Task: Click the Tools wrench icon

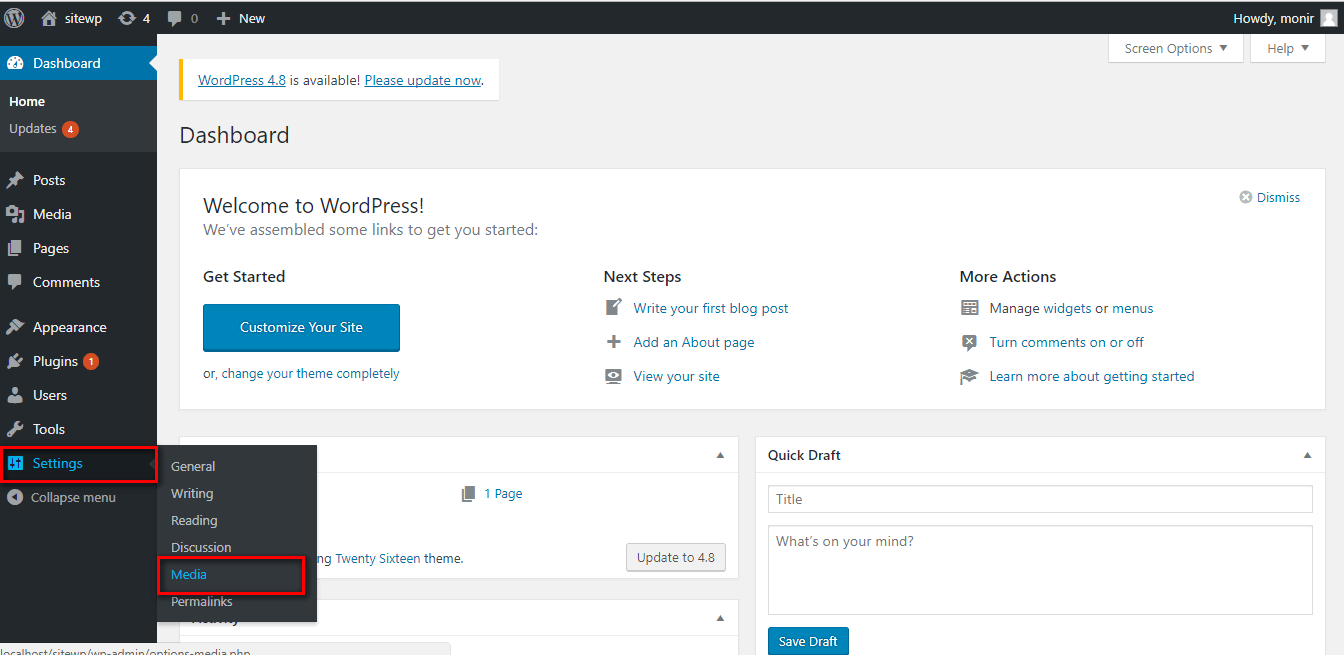Action: (15, 429)
